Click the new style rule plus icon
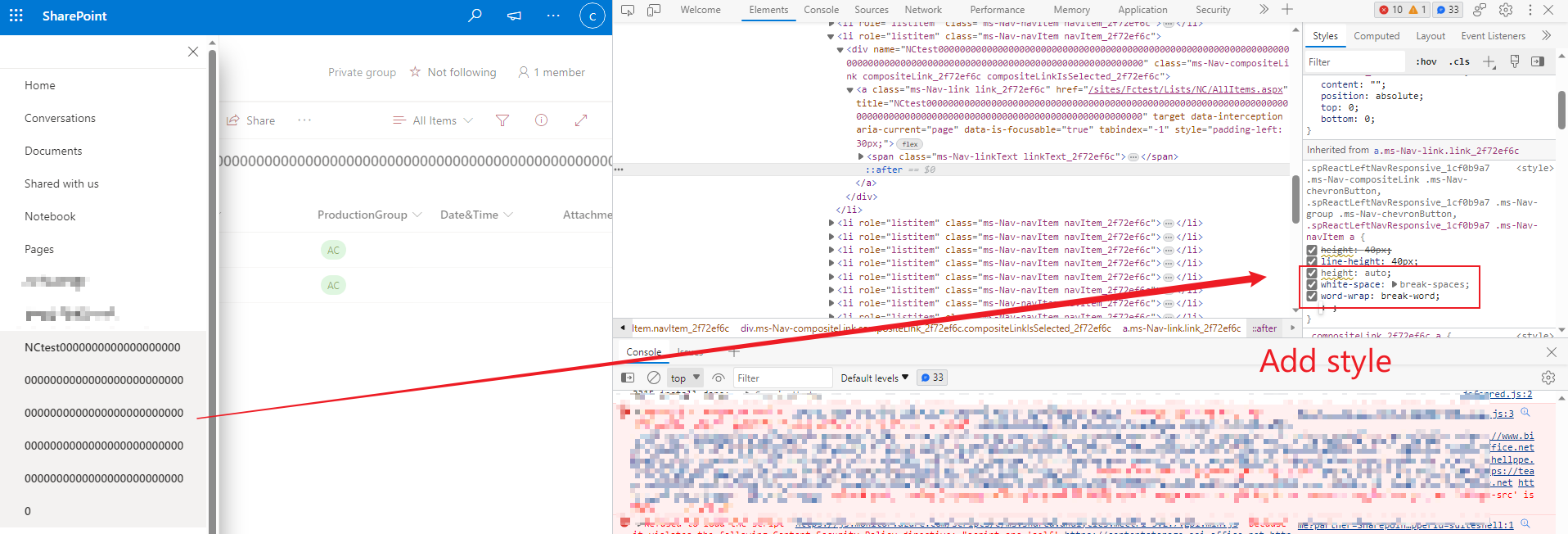1568x534 pixels. click(x=1489, y=62)
